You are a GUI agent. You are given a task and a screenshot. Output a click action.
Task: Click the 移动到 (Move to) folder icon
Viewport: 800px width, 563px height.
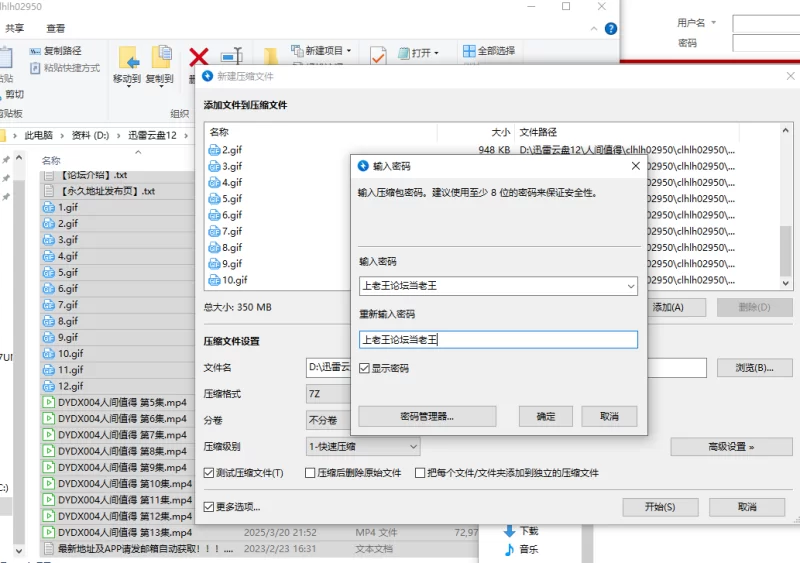click(127, 58)
